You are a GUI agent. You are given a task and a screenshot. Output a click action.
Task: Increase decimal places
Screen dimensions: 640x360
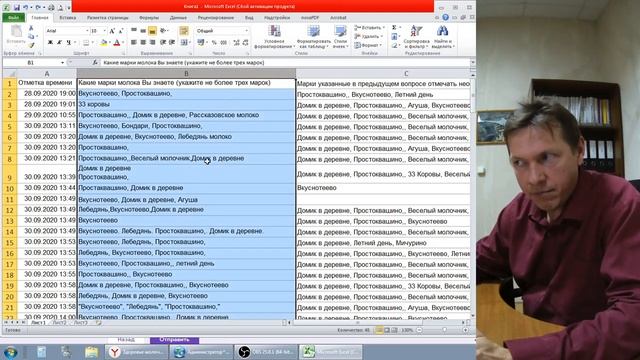[236, 42]
